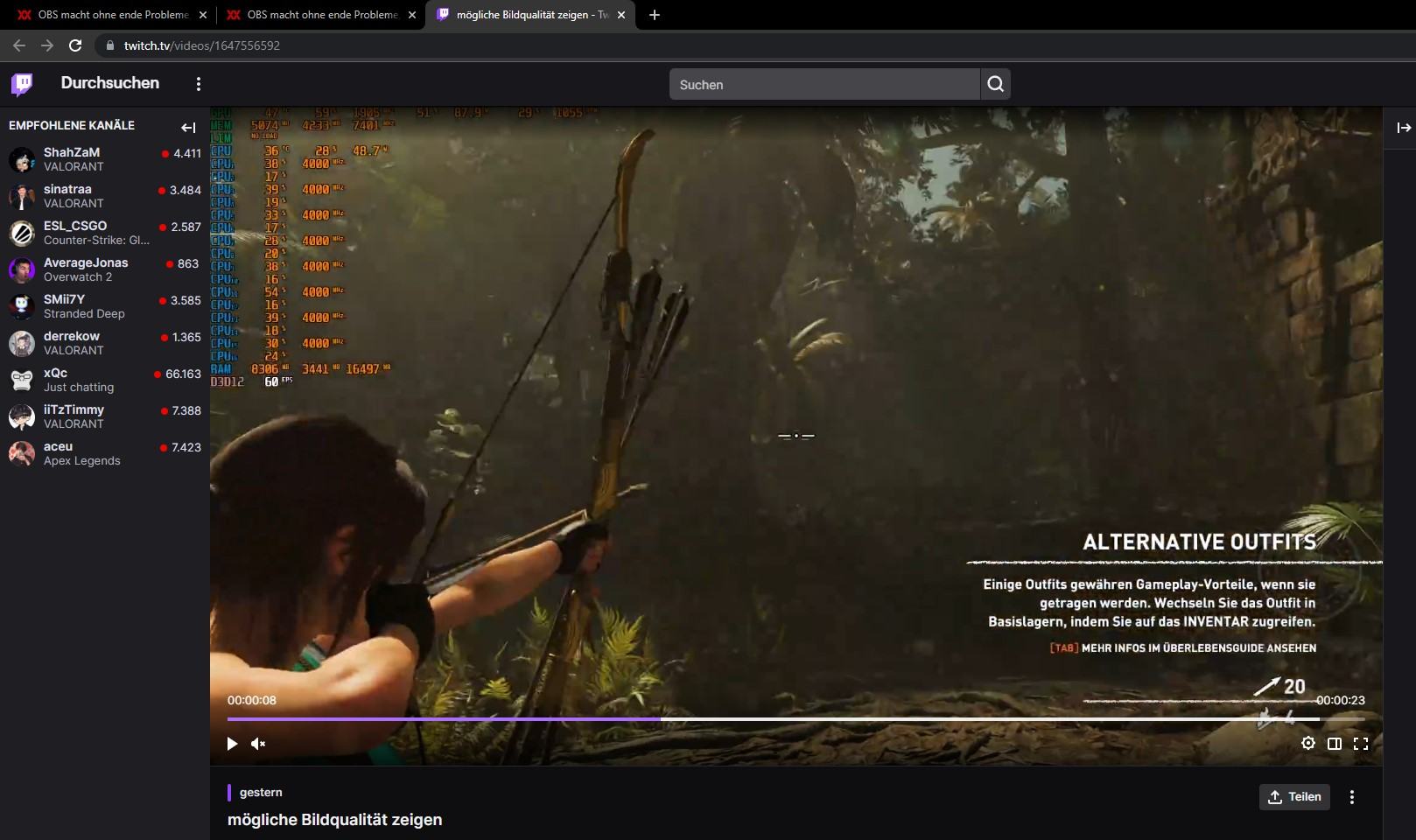Open a new browser tab
This screenshot has height=840, width=1416.
point(655,15)
